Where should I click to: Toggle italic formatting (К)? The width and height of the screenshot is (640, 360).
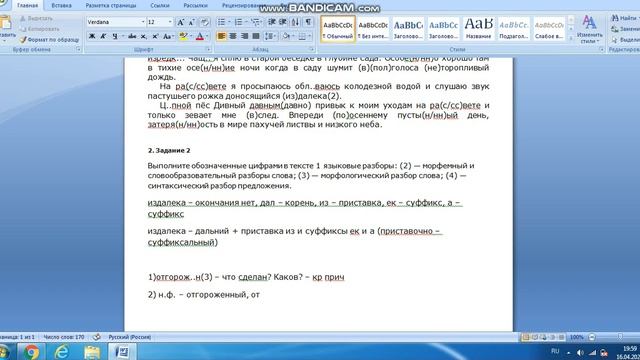[103, 36]
